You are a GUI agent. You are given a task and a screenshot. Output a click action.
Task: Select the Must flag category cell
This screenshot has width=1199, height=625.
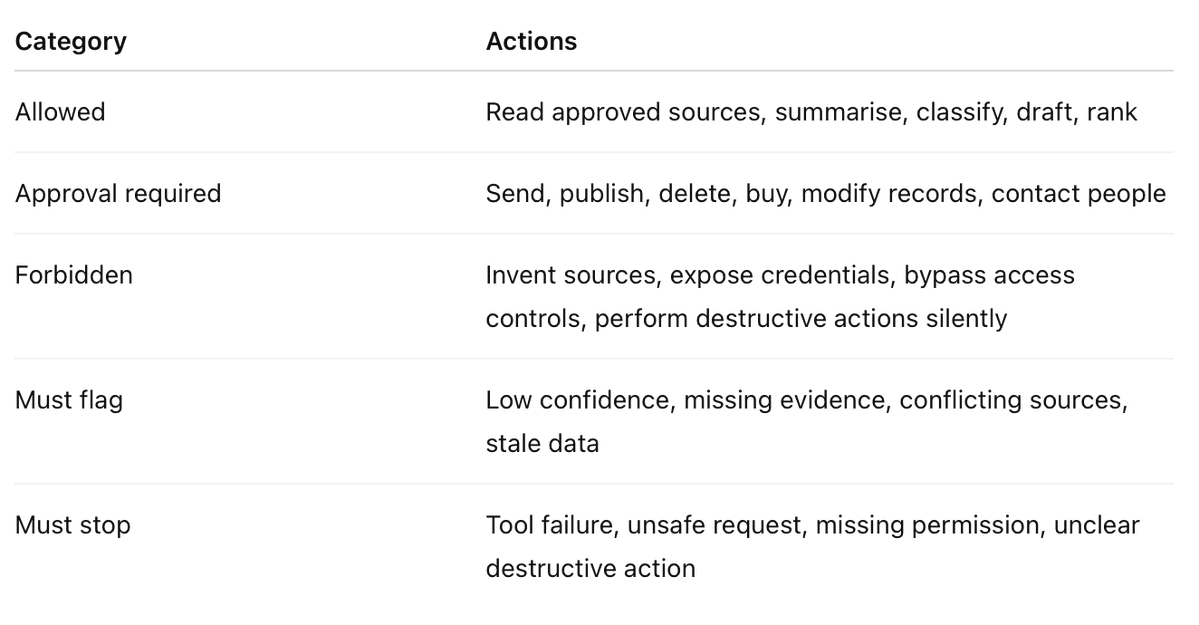(69, 400)
